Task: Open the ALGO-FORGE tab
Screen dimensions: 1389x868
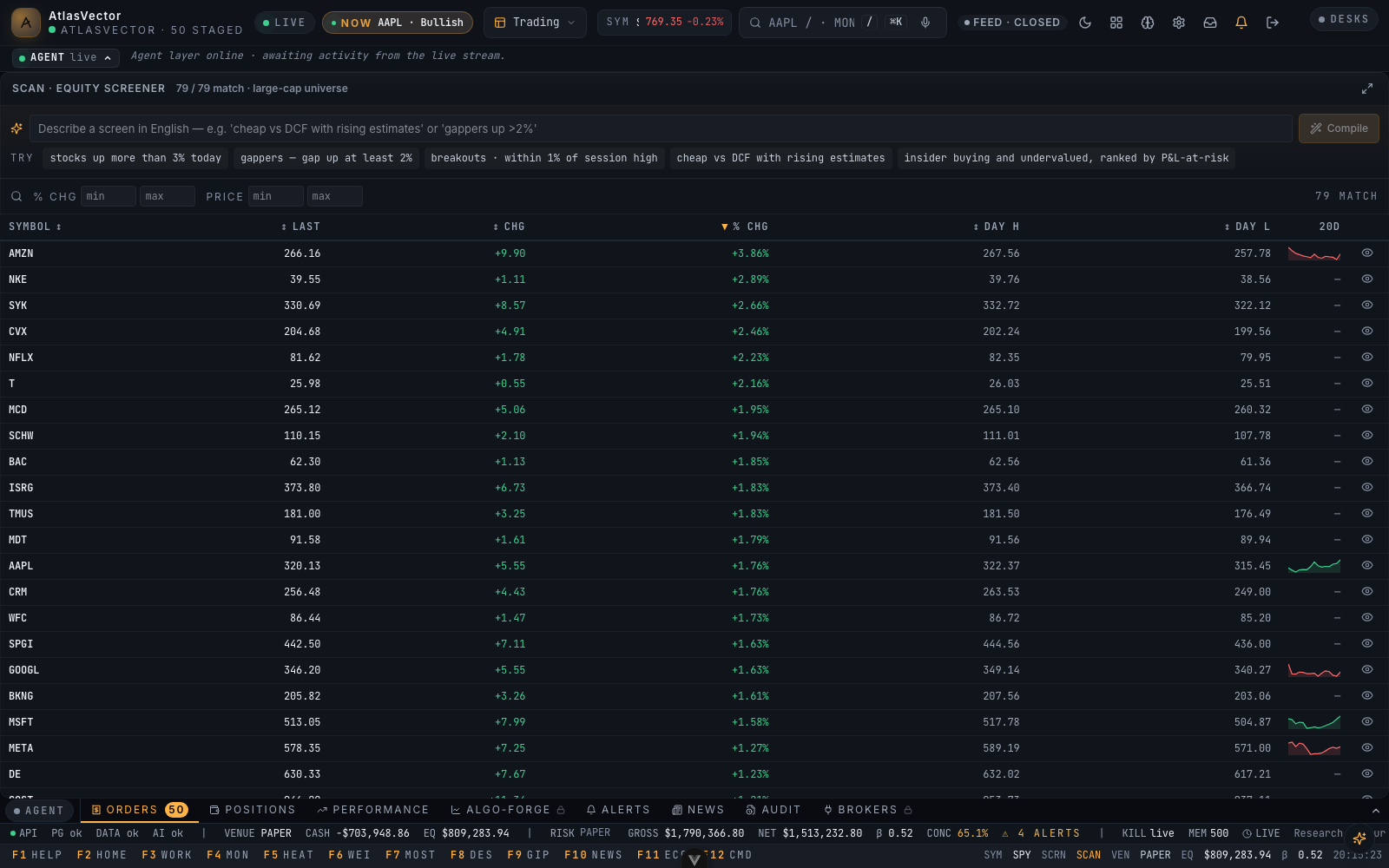Action: click(508, 810)
